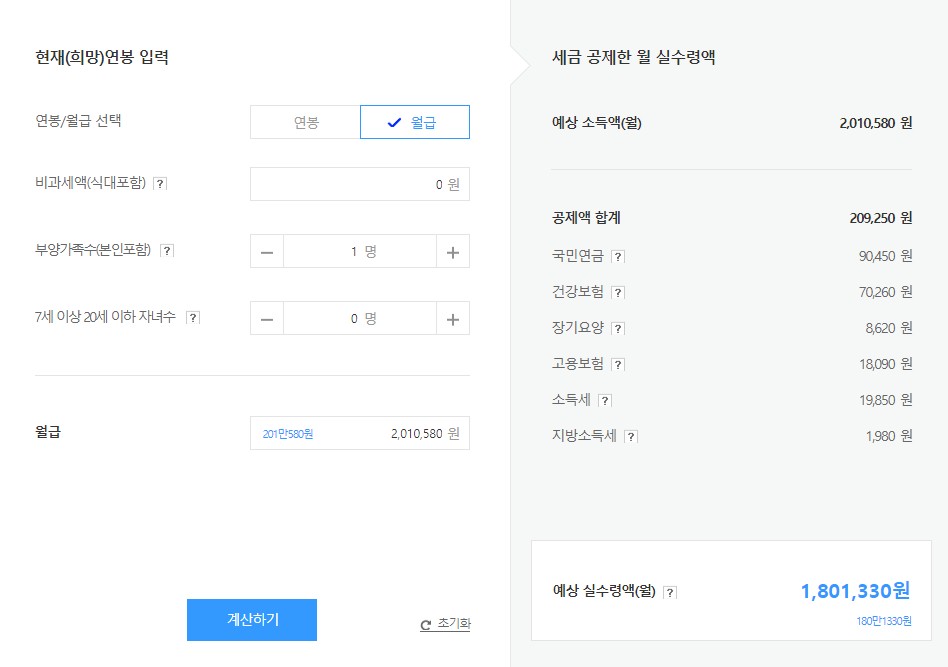
Task: Click the 계산하기 button
Action: pos(252,620)
